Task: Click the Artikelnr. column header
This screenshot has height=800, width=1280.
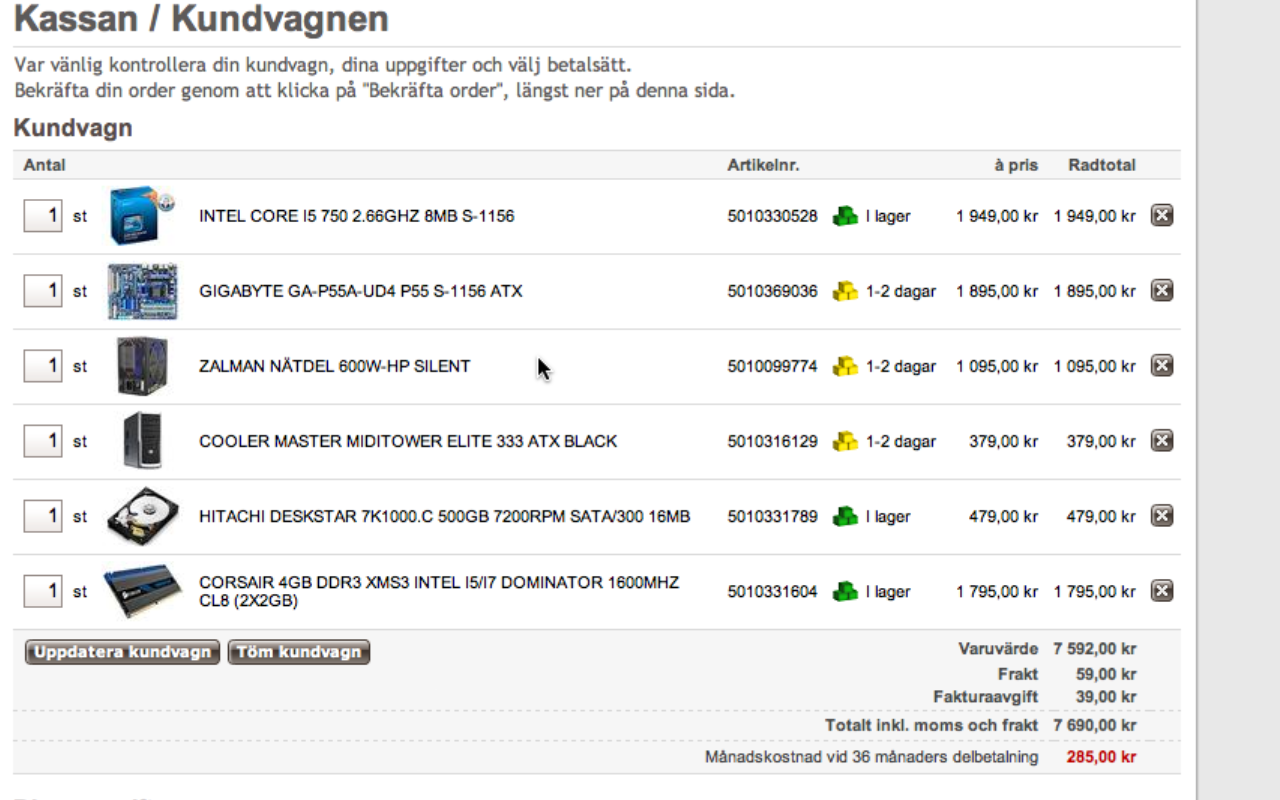Action: pos(764,165)
